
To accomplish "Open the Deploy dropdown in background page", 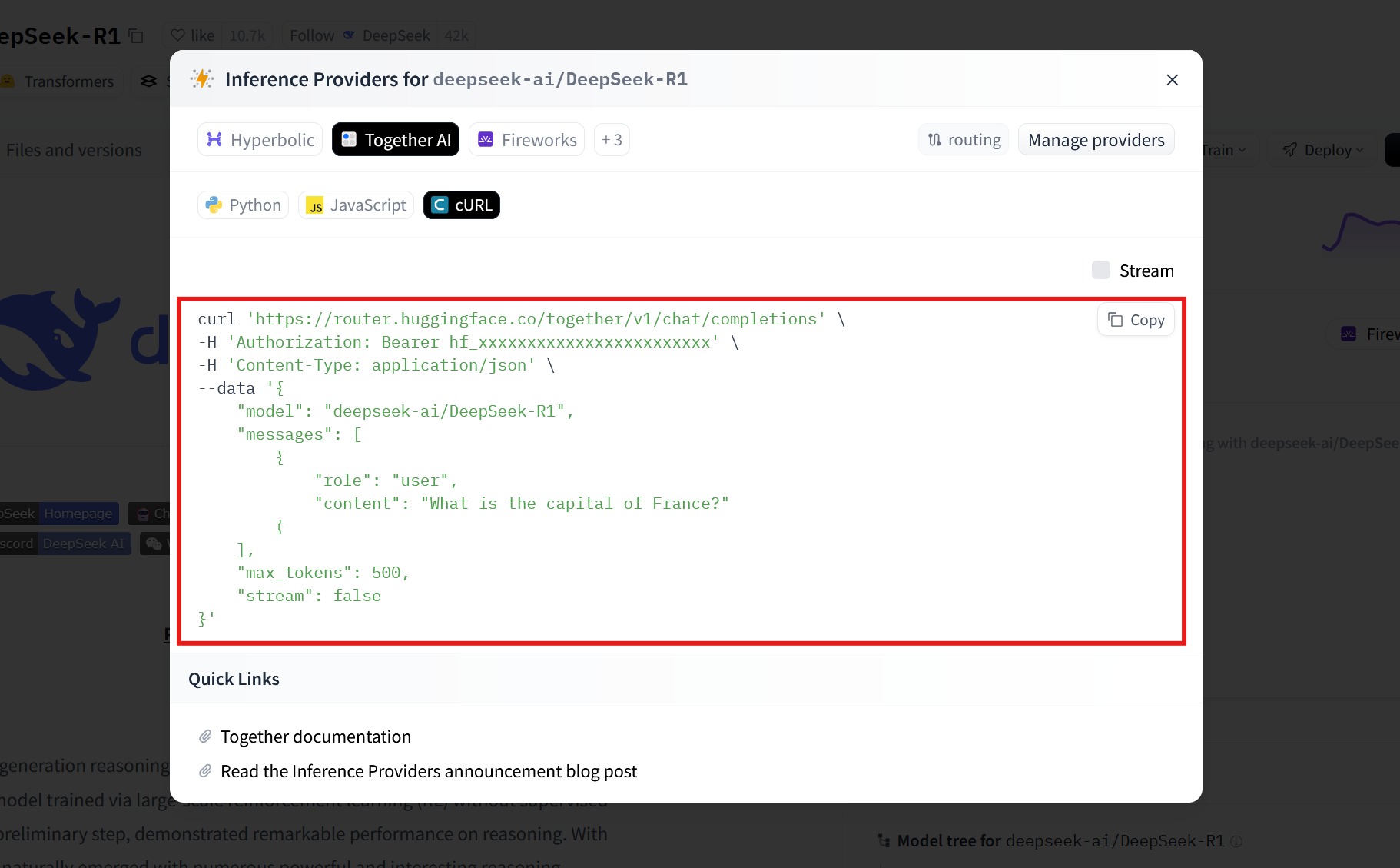I will pyautogui.click(x=1322, y=150).
